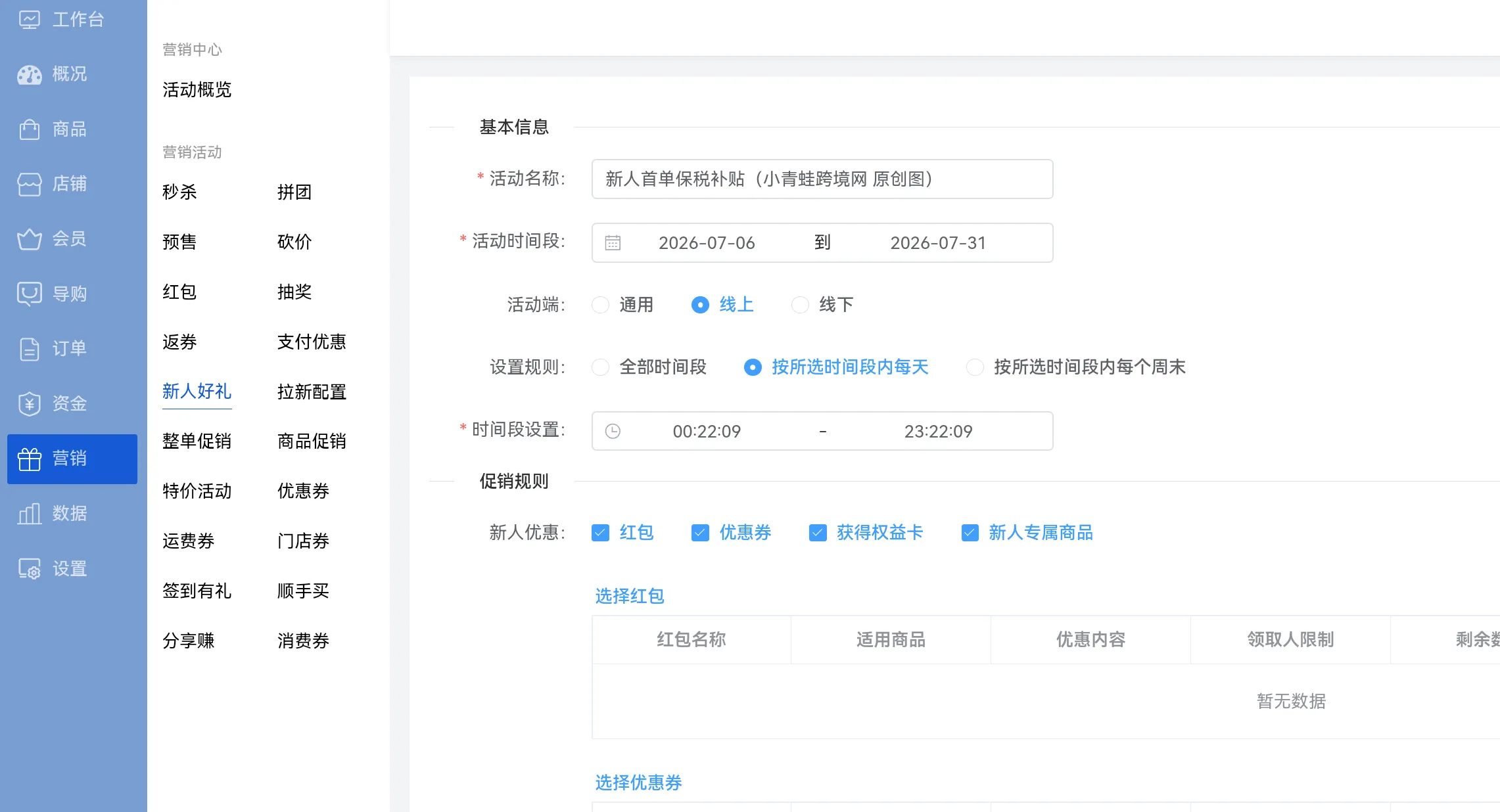Open the 消费券 menu item
The image size is (1500, 812).
303,641
